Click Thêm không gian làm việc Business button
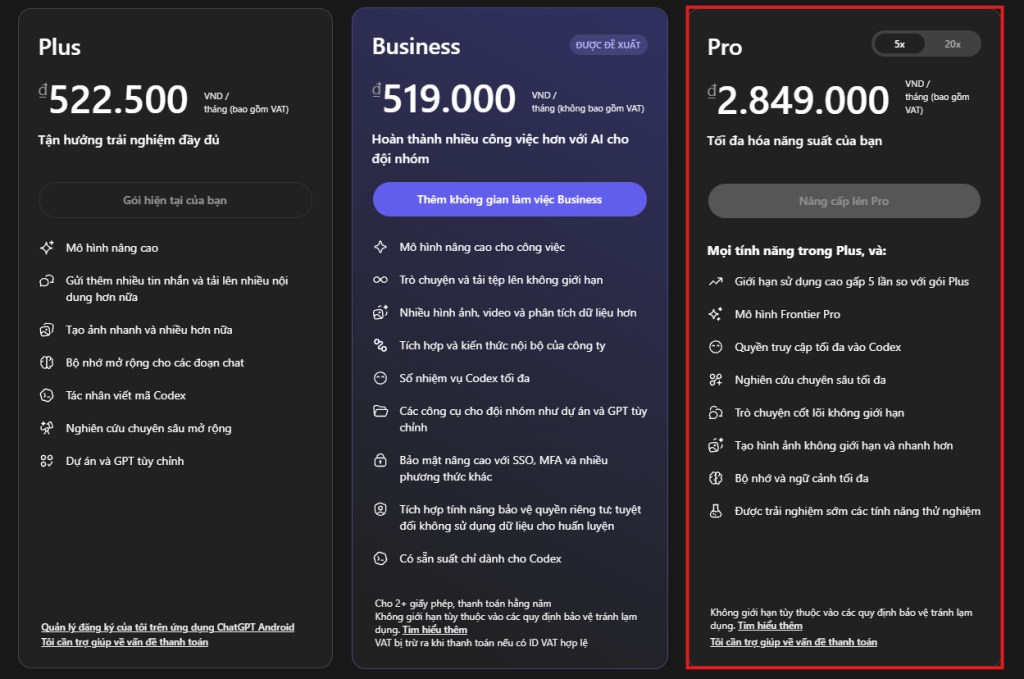Screen dimensions: 1024x679 (x=509, y=199)
